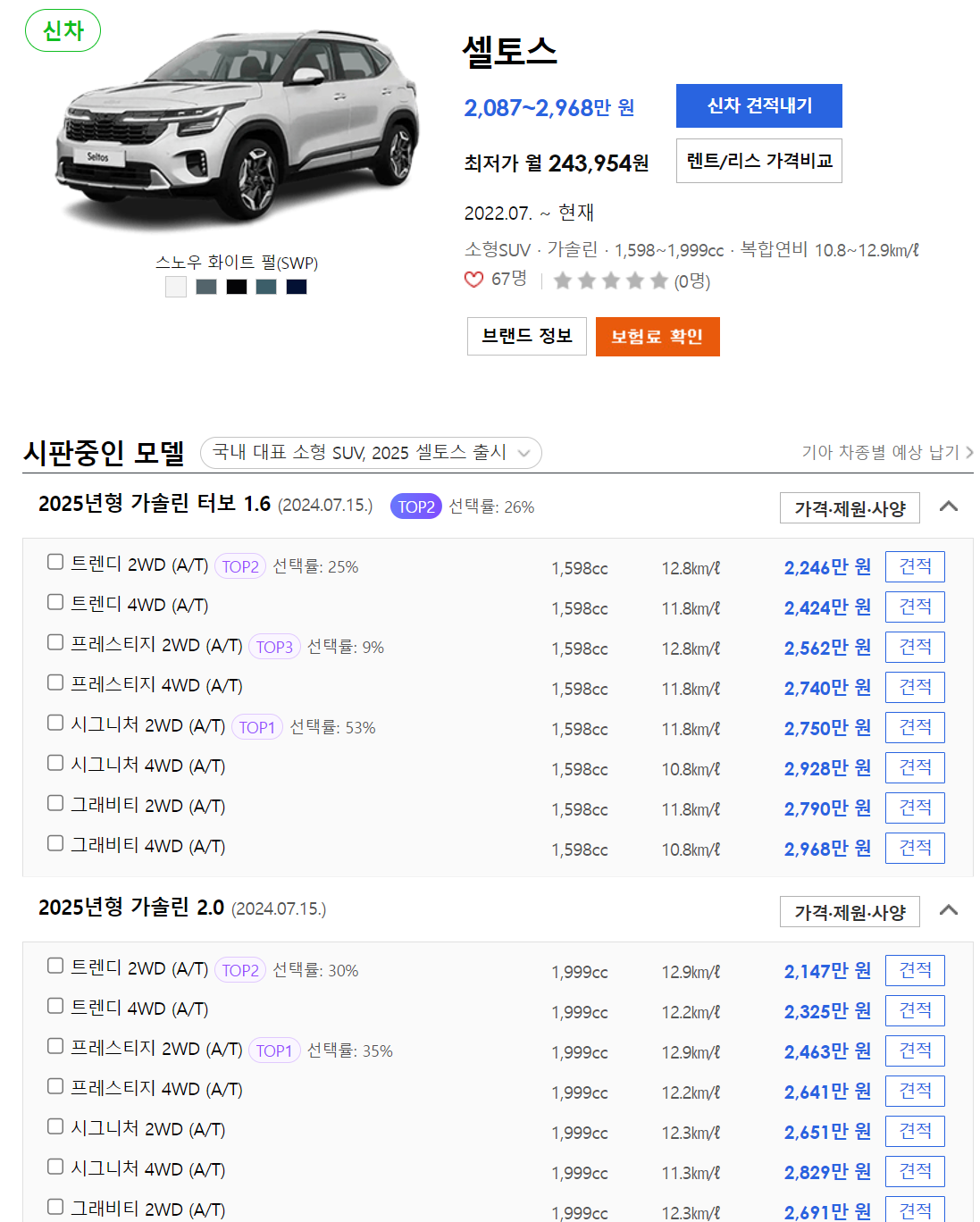Image resolution: width=980 pixels, height=1222 pixels.
Task: Select the Snow White Pearl color swatch
Action: (x=176, y=287)
